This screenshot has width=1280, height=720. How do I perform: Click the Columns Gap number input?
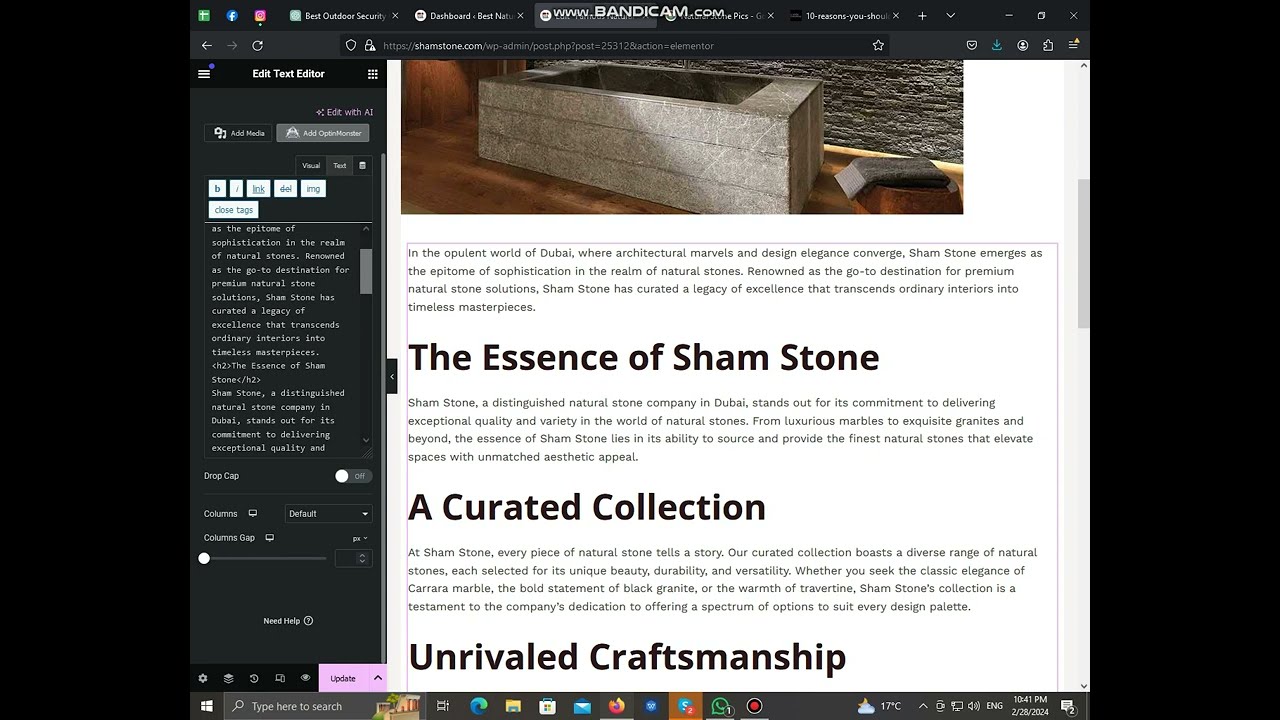tap(347, 558)
